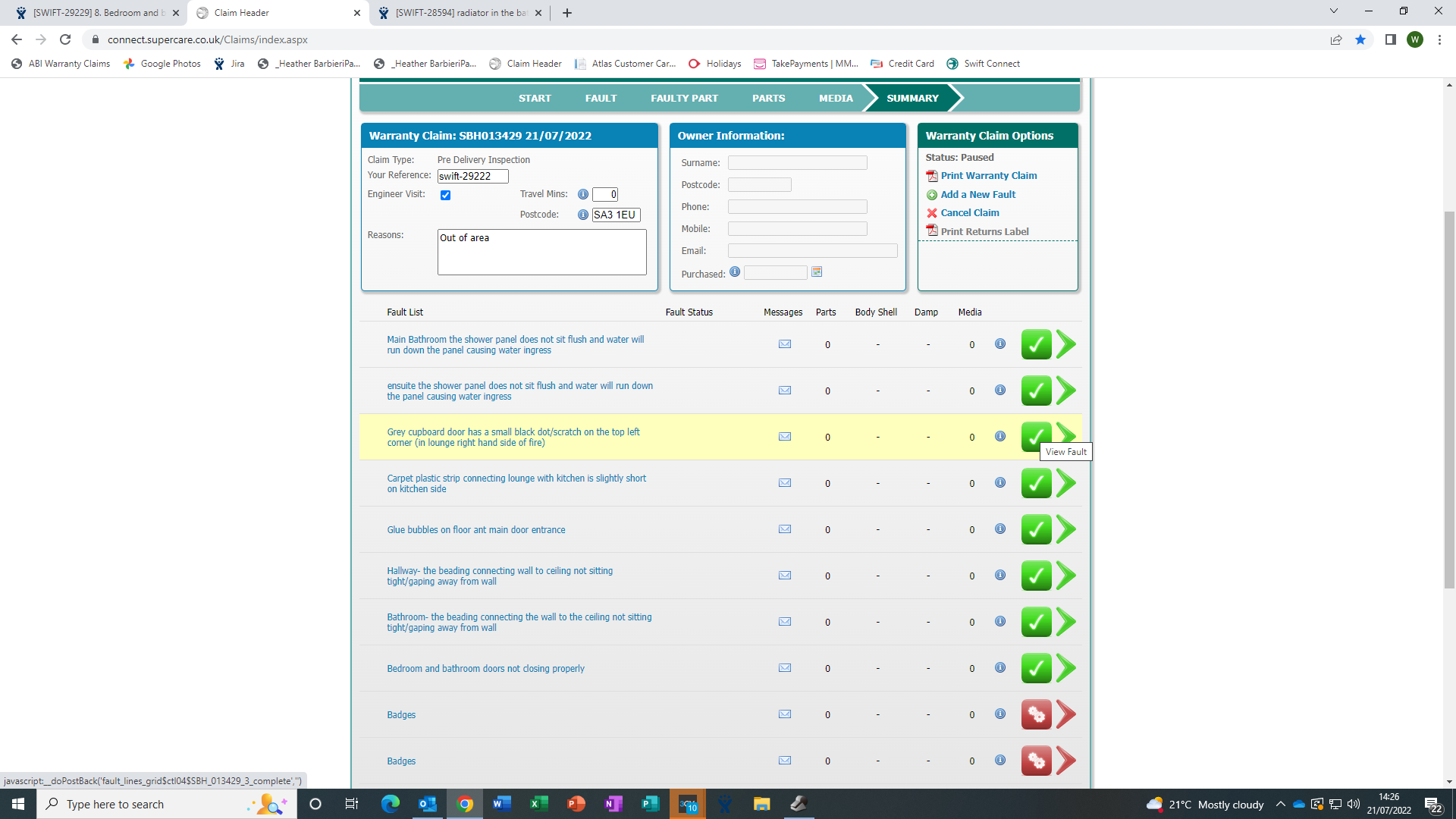Open the Chrome tab search dropdown arrow
Viewport: 1456px width, 819px height.
(x=1333, y=11)
